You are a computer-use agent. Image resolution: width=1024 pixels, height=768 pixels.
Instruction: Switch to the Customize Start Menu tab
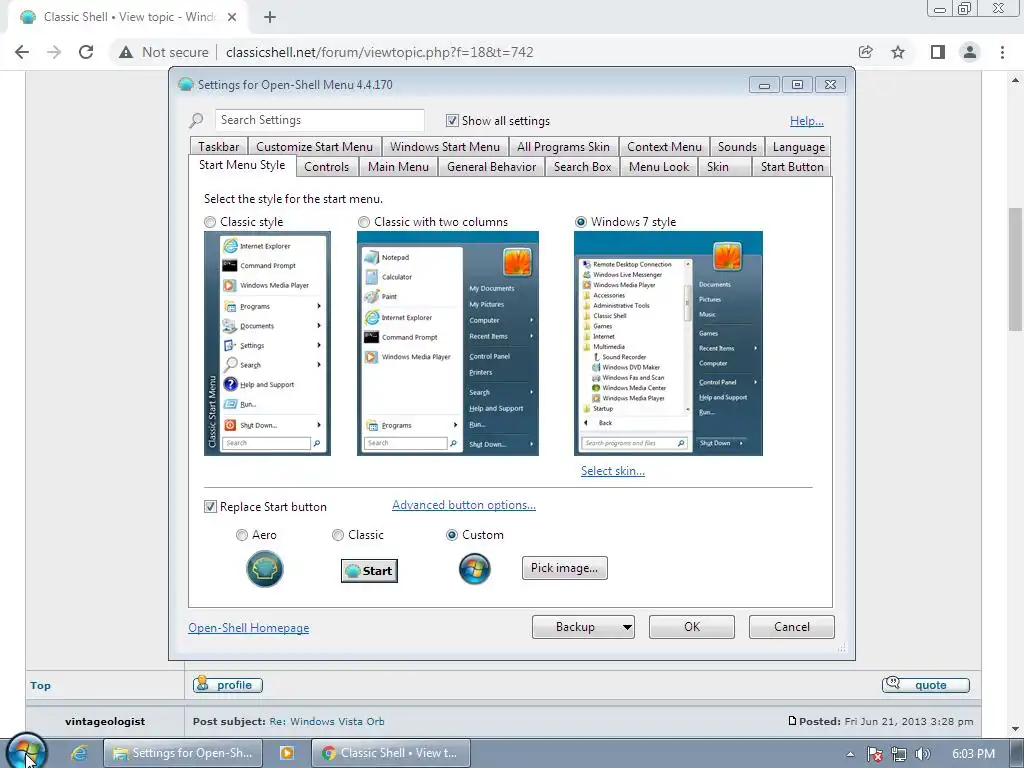pyautogui.click(x=314, y=147)
